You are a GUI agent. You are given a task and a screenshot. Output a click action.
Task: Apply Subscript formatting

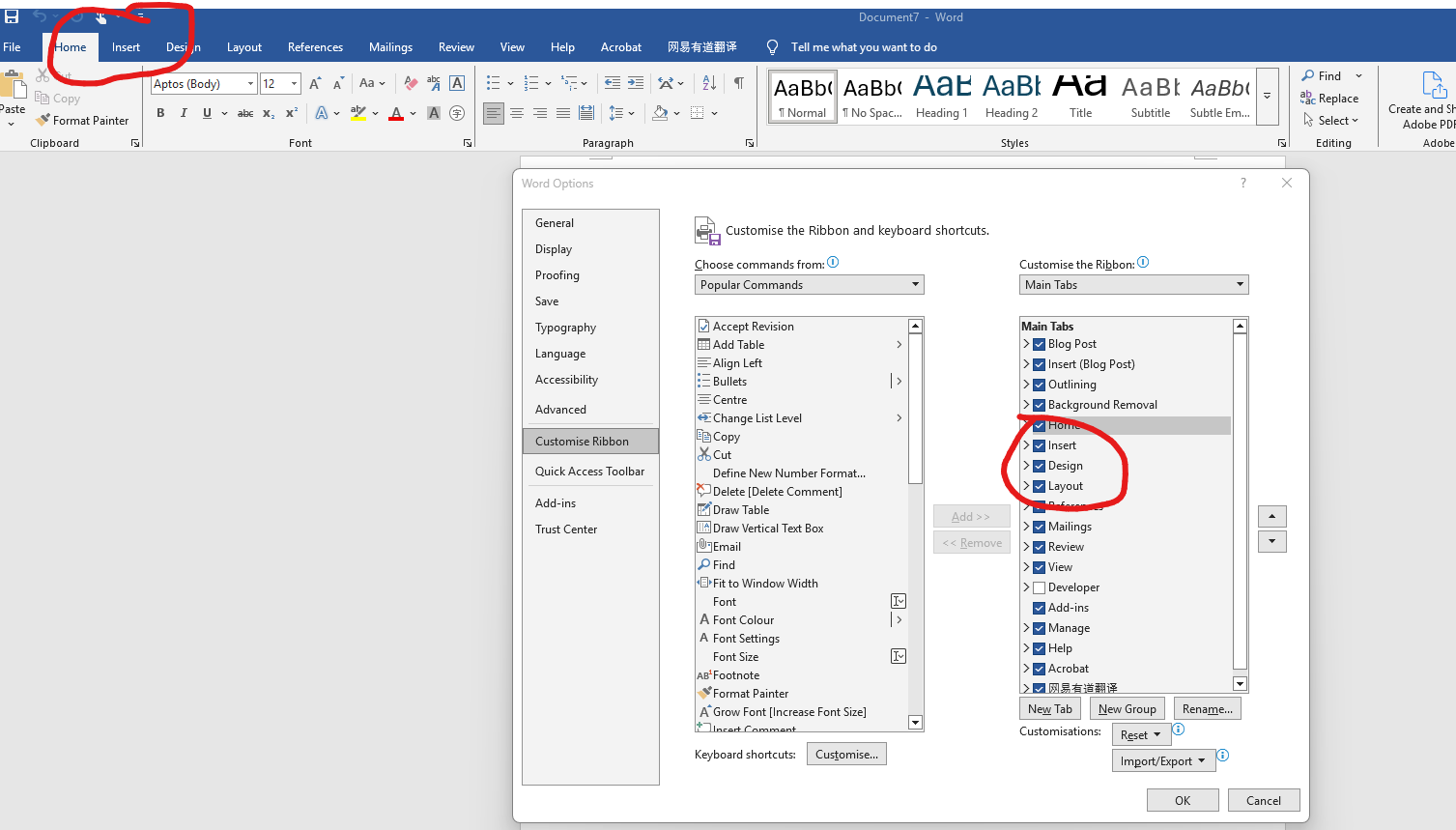[269, 113]
